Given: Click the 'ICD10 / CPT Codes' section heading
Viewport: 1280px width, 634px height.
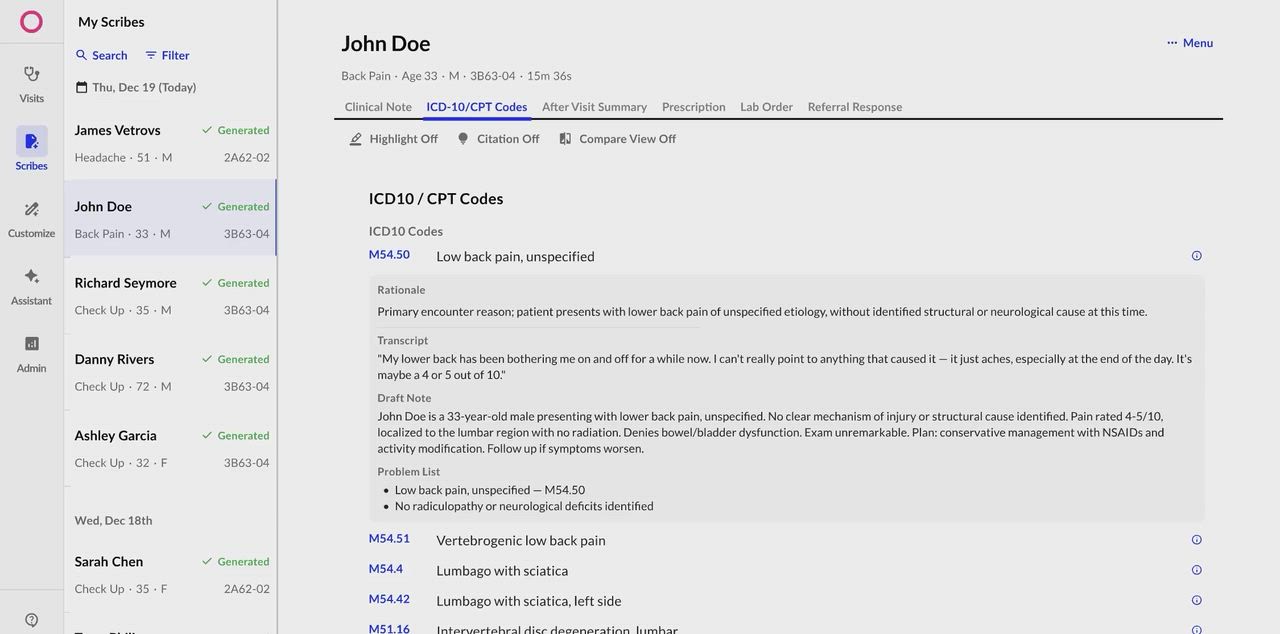Looking at the screenshot, I should coord(436,199).
